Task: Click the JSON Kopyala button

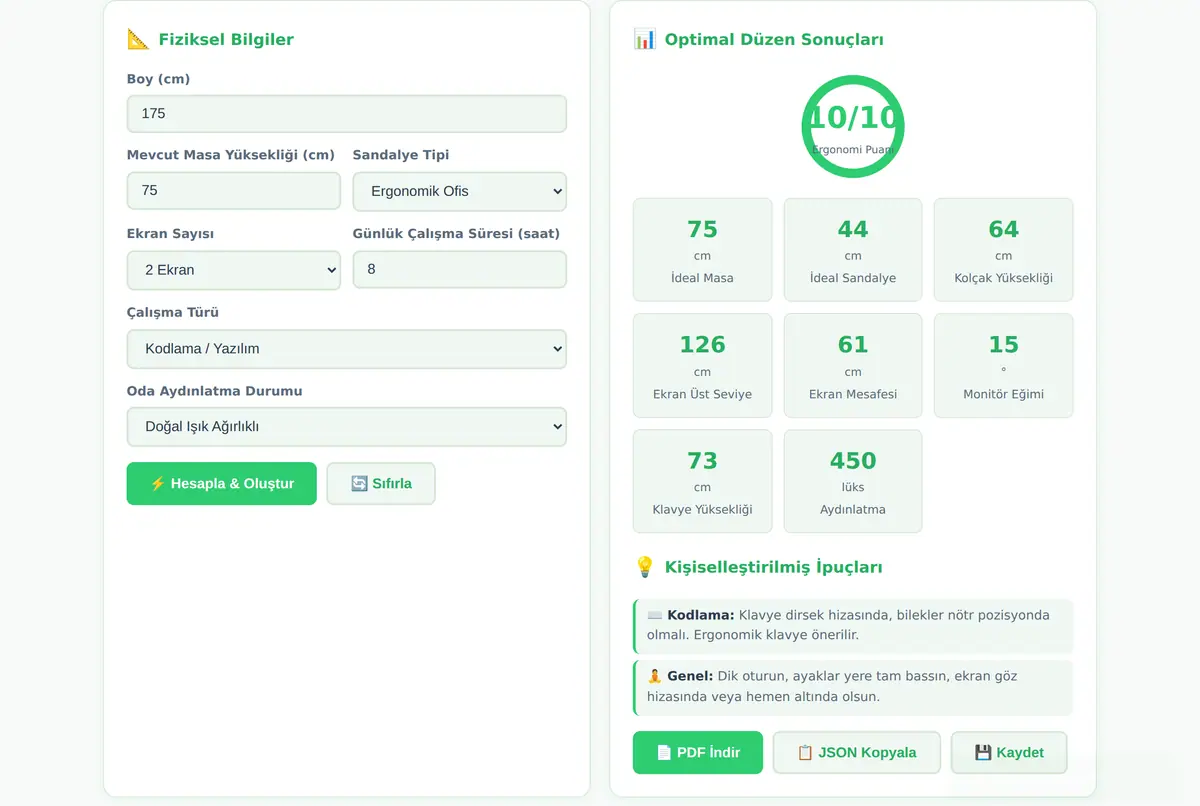Action: (x=857, y=752)
